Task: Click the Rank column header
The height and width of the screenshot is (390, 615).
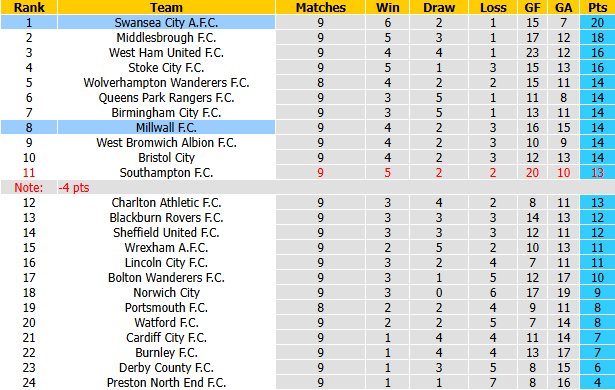Action: [29, 7]
